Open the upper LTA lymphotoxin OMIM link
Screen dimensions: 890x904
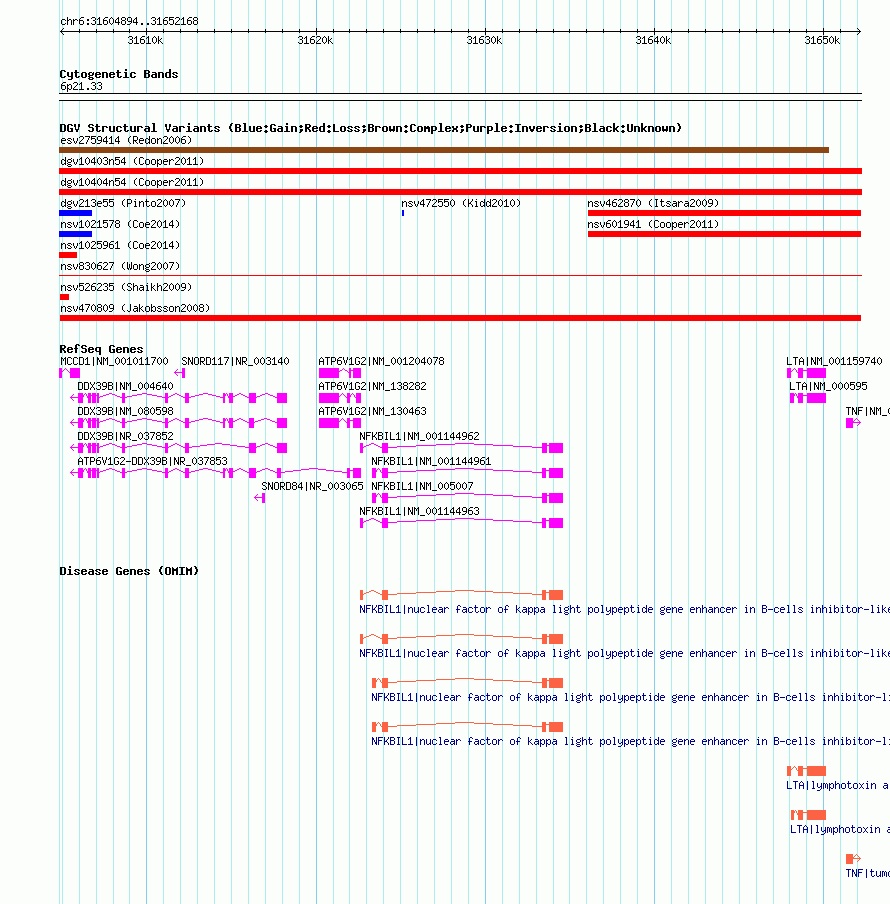coord(838,785)
